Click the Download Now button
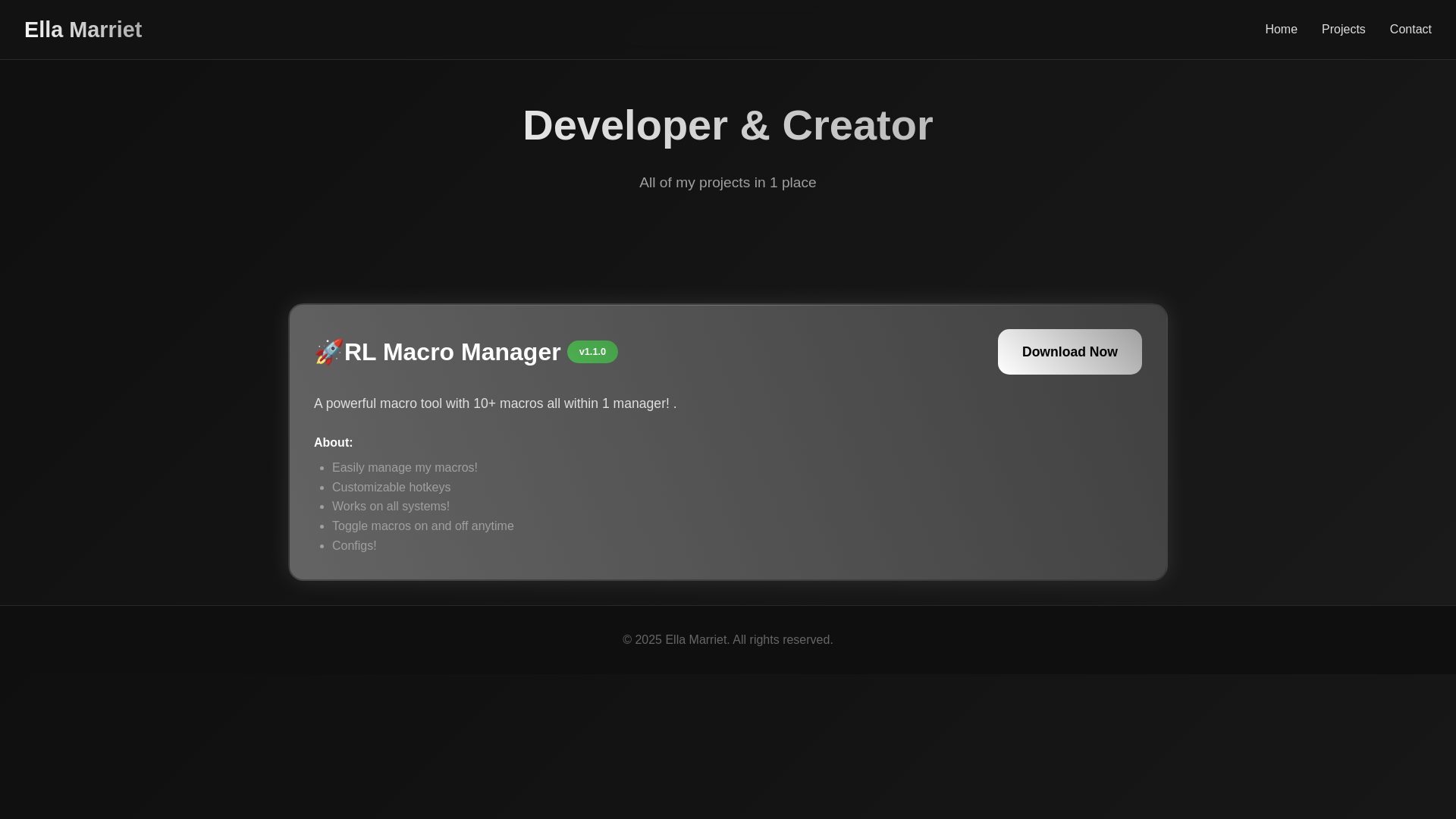Image resolution: width=1456 pixels, height=819 pixels. click(x=1069, y=352)
